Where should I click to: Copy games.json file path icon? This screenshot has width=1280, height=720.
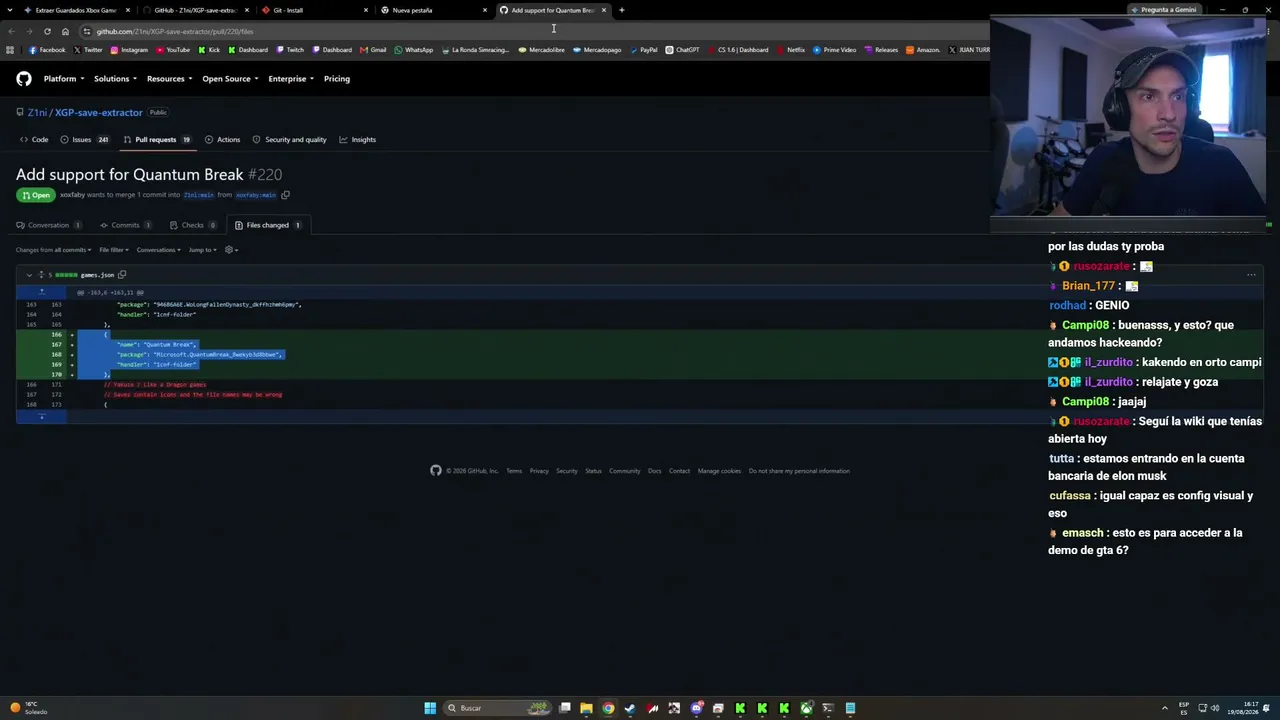122,275
